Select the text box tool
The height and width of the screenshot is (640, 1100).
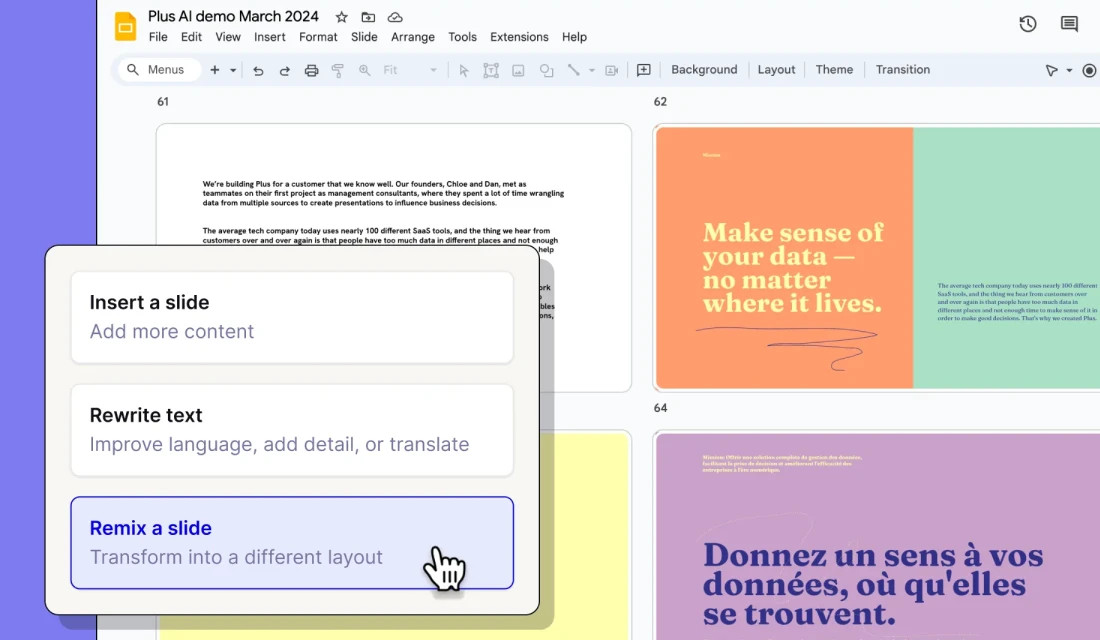click(491, 70)
